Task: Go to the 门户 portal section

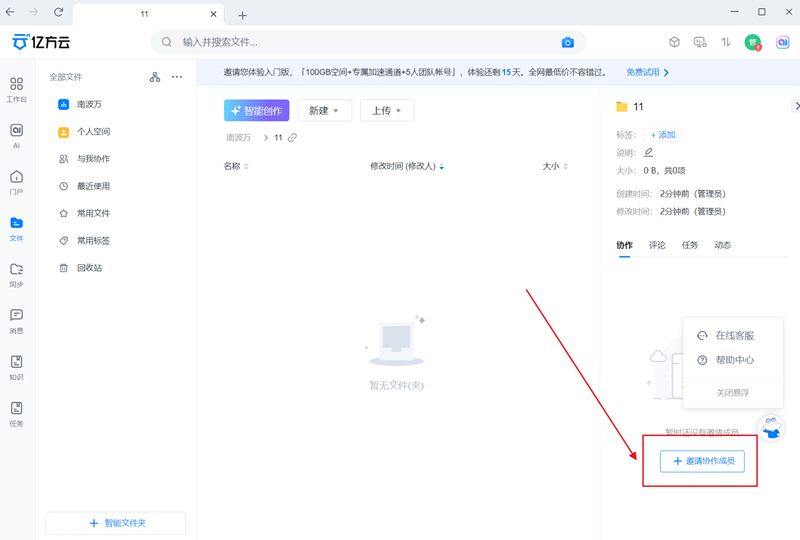Action: click(x=16, y=182)
